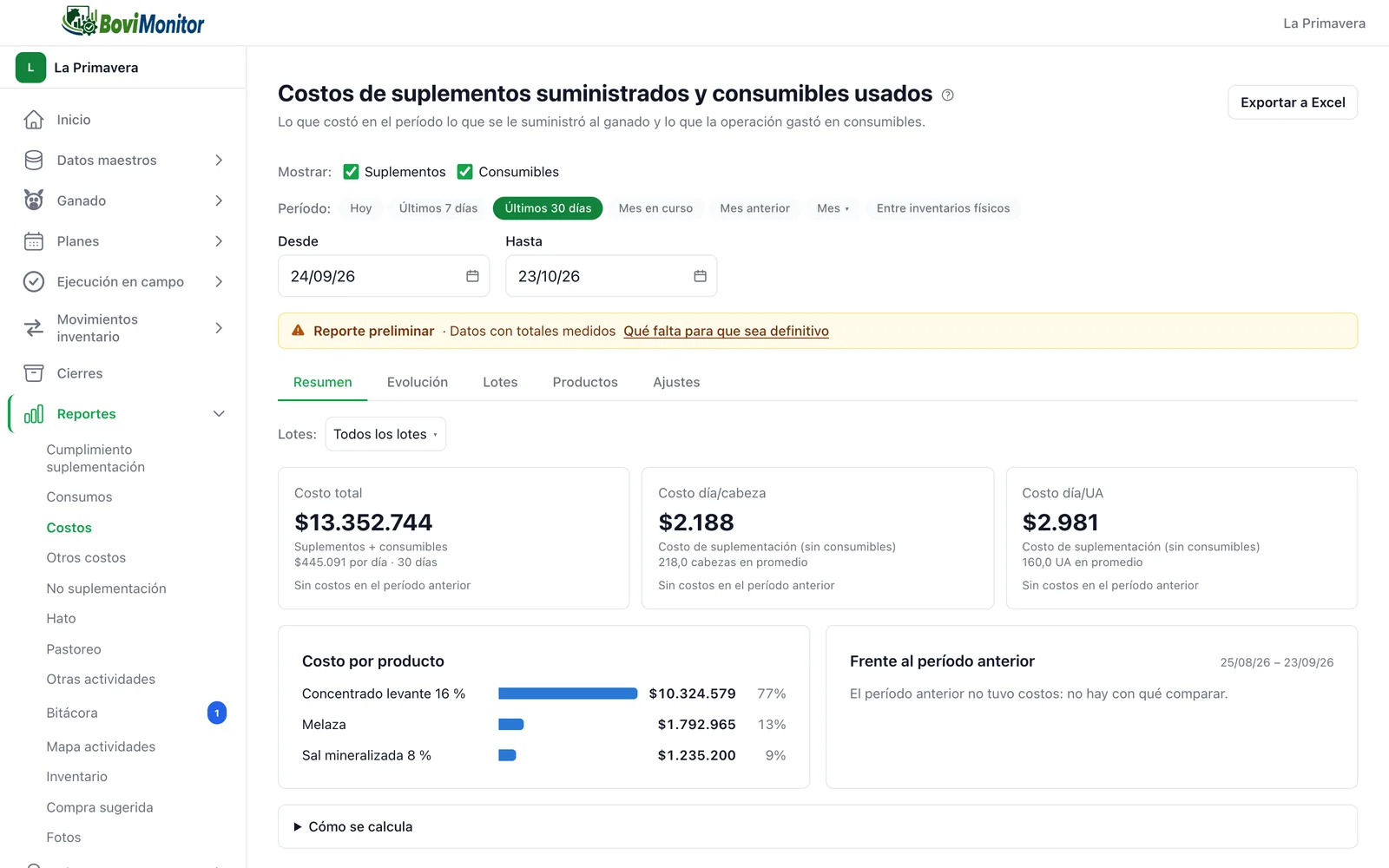This screenshot has height=868, width=1389.
Task: Click the Datos maestros database icon
Action: [34, 160]
